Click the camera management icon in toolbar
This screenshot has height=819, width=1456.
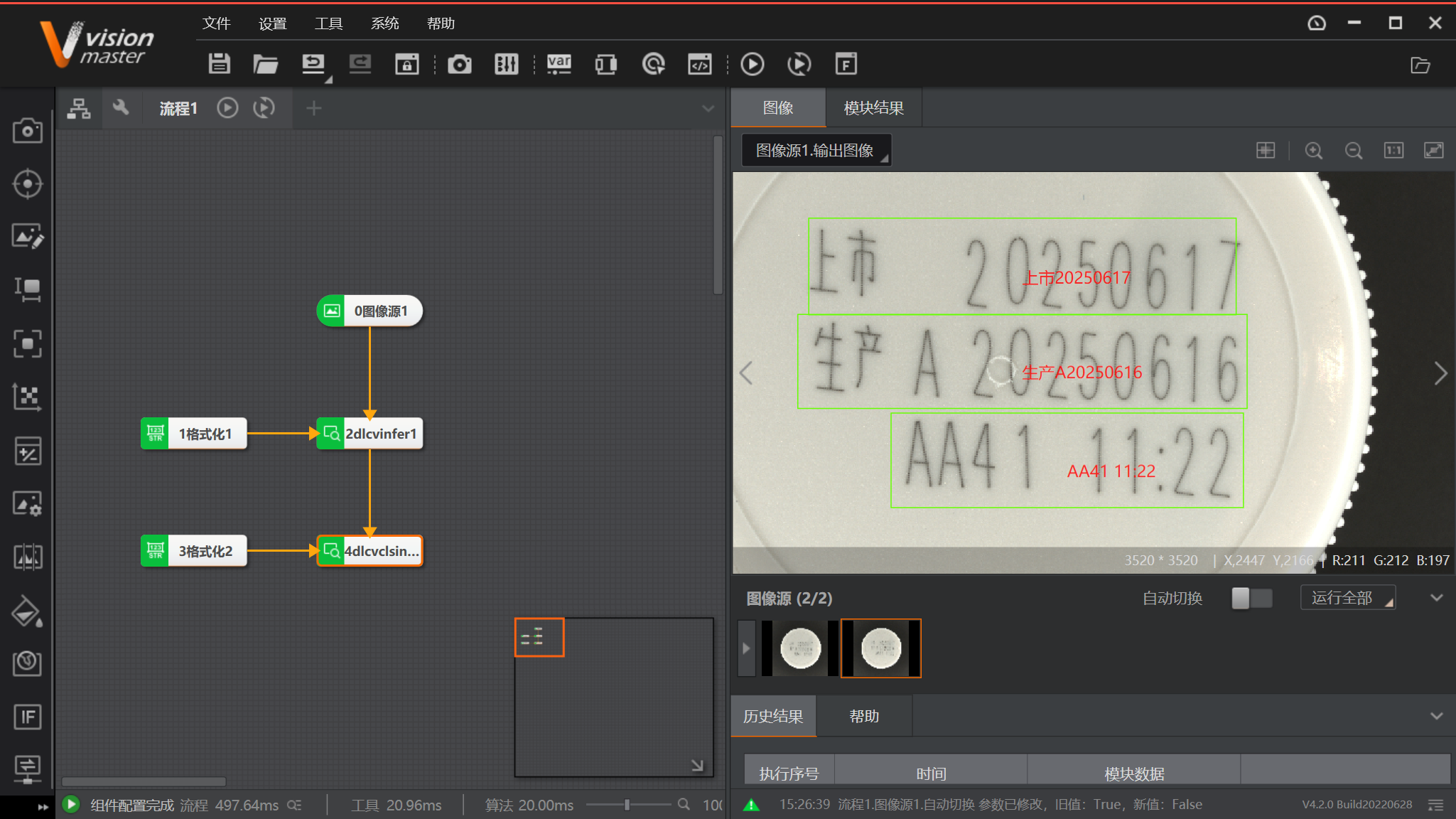coord(459,64)
